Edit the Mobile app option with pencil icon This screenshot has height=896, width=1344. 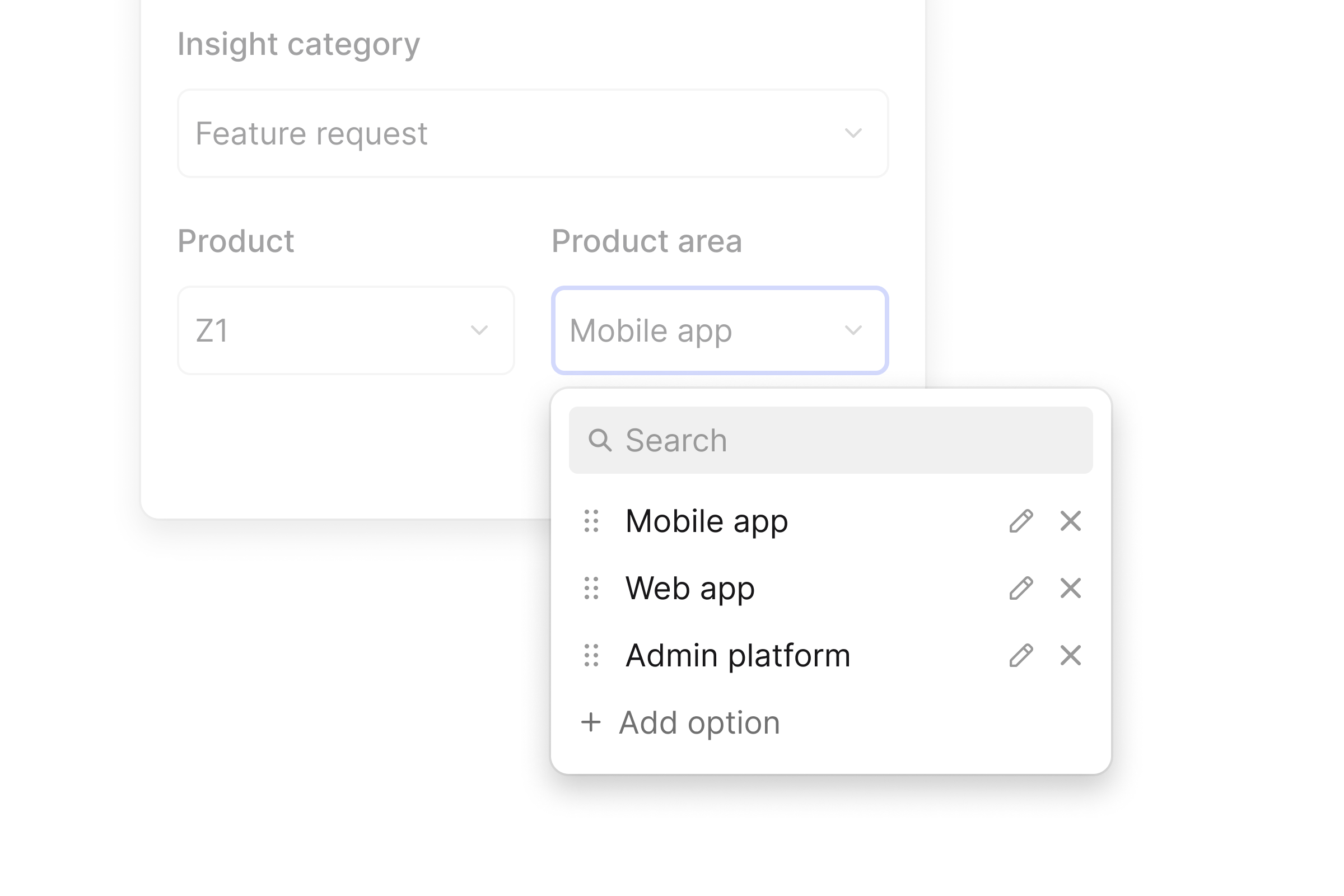coord(1020,521)
